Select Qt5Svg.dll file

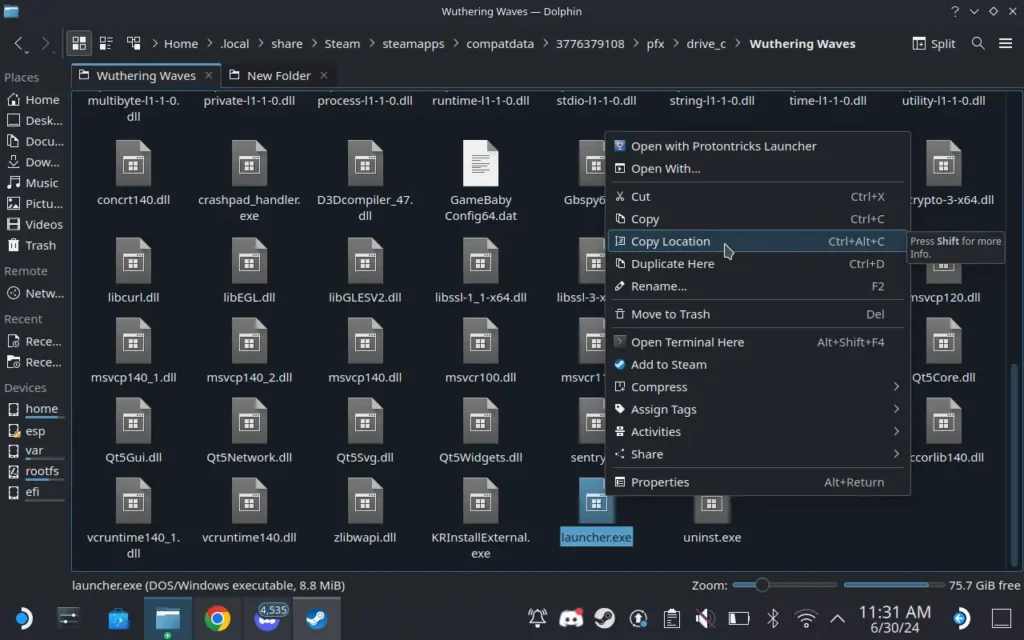364,430
